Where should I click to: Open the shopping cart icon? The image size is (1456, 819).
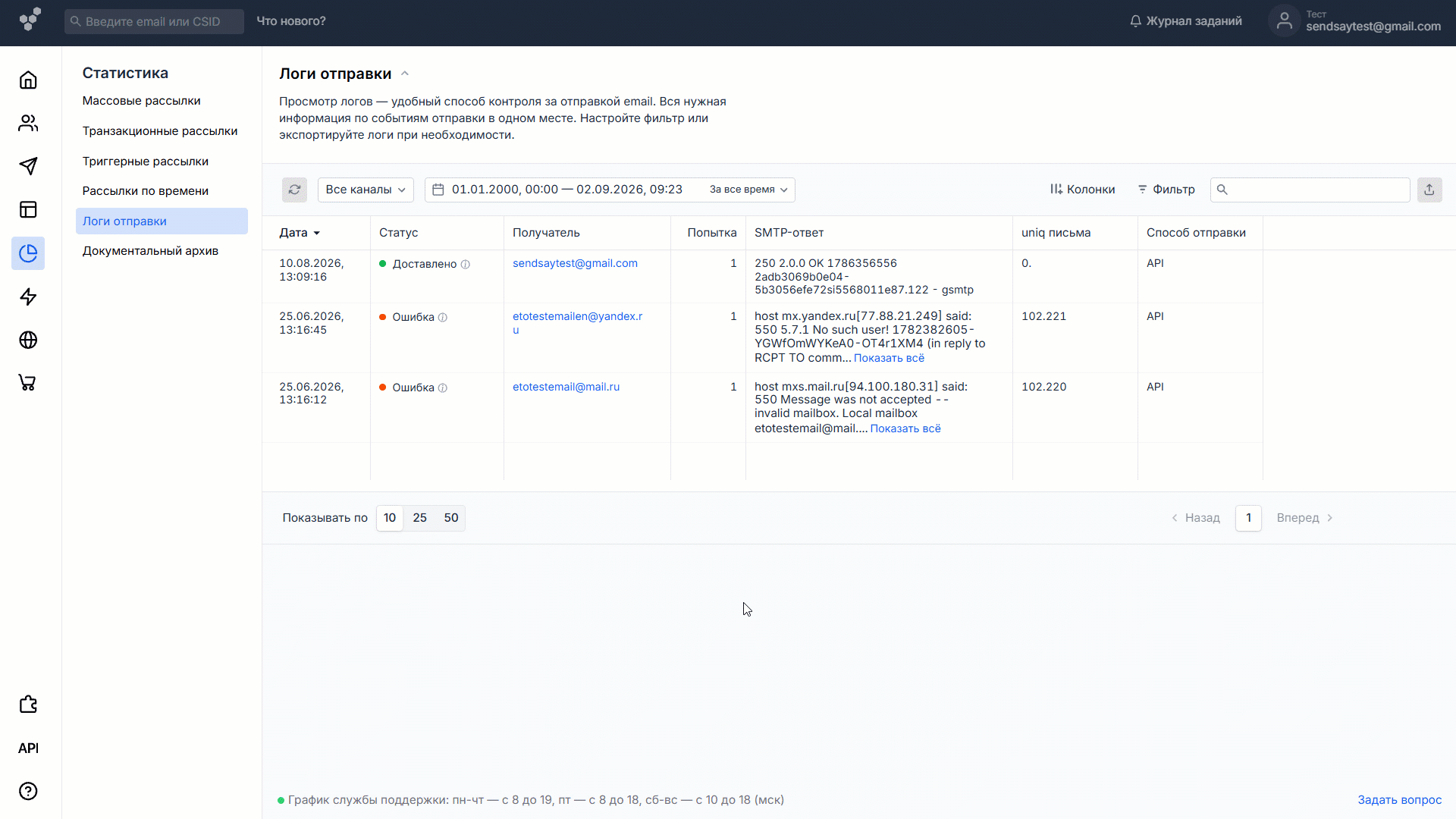[28, 383]
